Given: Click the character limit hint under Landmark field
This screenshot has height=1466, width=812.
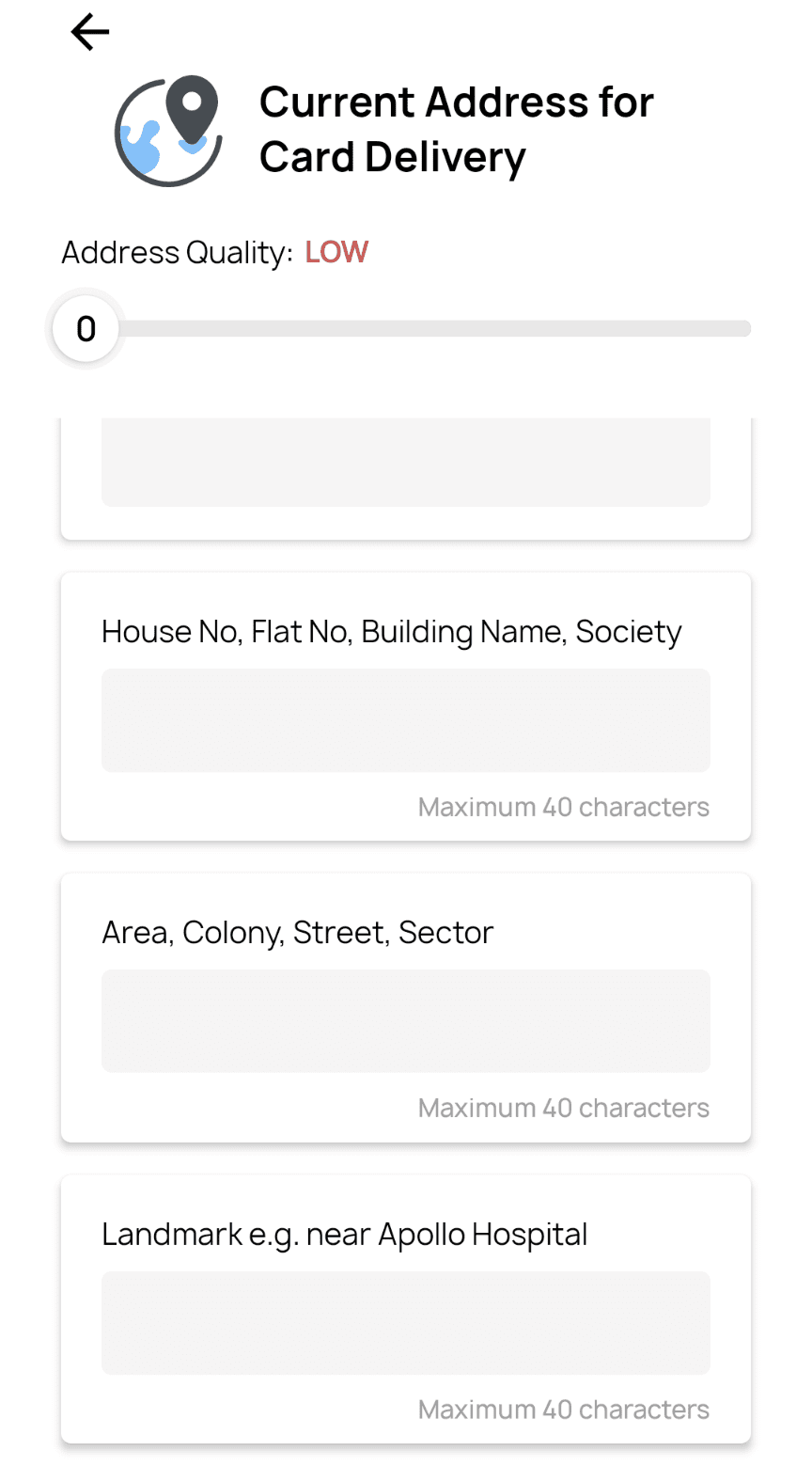Looking at the screenshot, I should pos(563,1410).
